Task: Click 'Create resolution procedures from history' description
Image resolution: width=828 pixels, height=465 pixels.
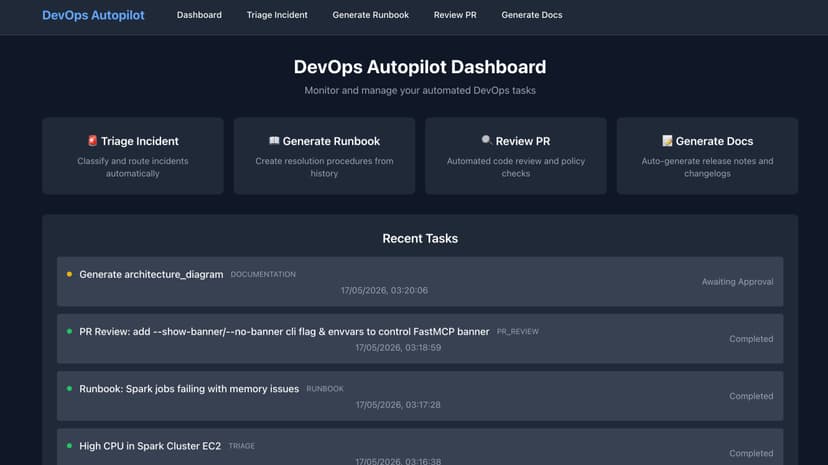Action: coord(324,167)
